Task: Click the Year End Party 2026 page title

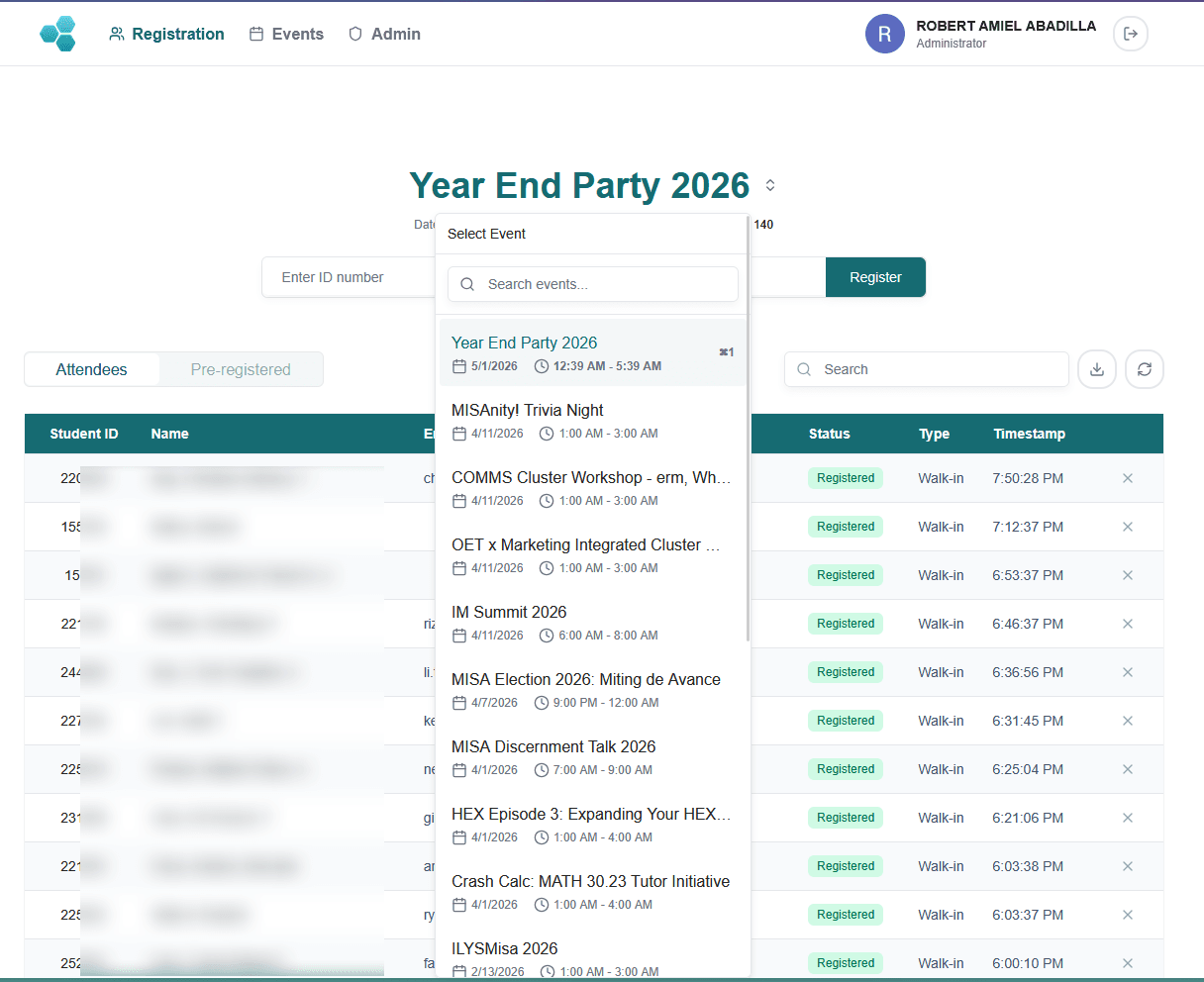Action: [579, 185]
